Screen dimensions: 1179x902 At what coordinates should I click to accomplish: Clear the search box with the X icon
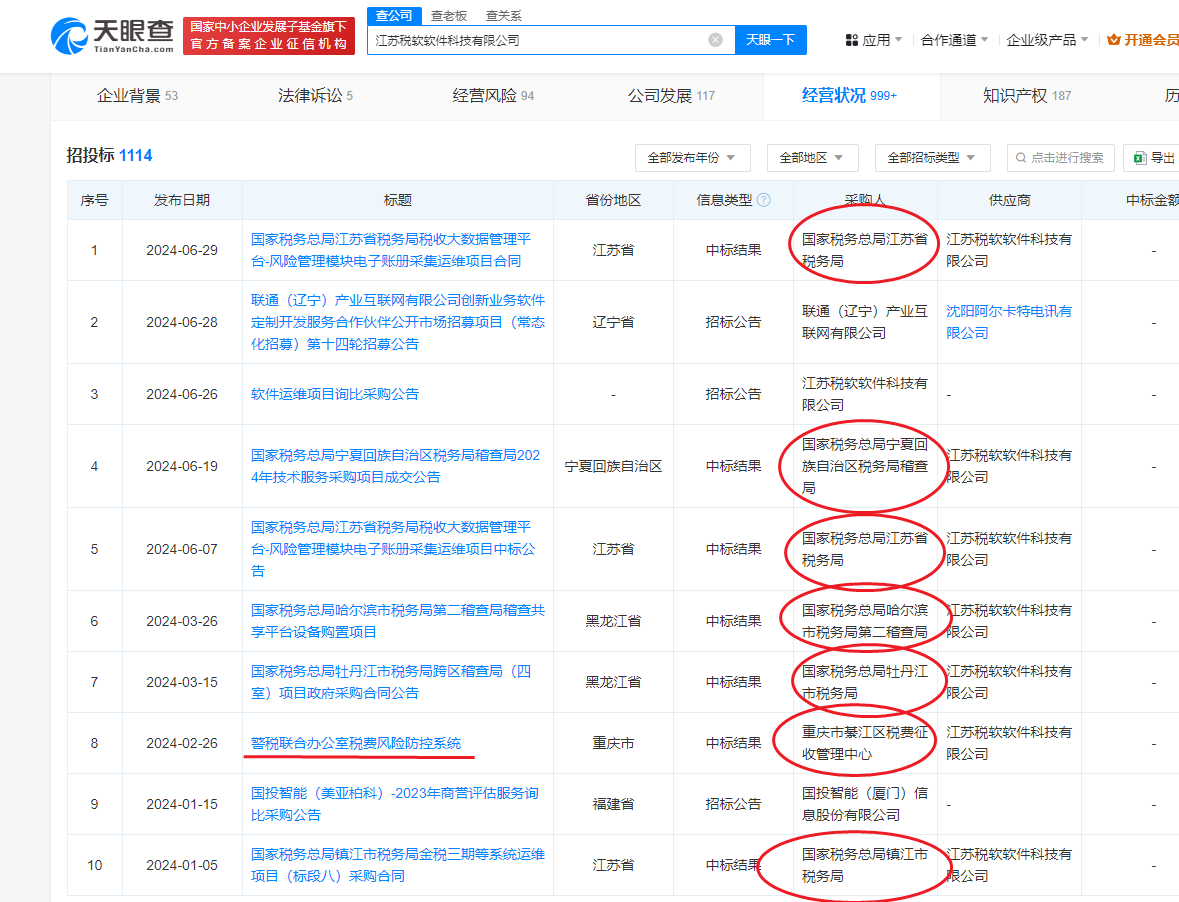coord(716,40)
